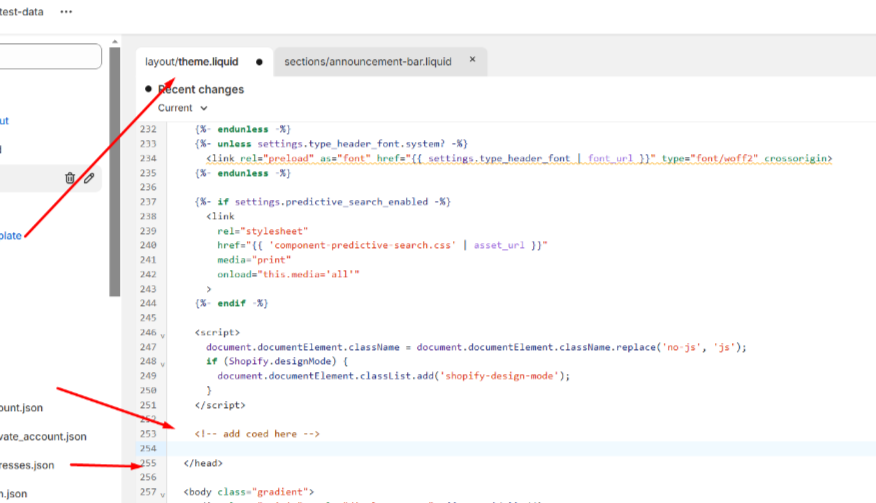Click the sidebar vertical scrollbar

tap(115, 172)
